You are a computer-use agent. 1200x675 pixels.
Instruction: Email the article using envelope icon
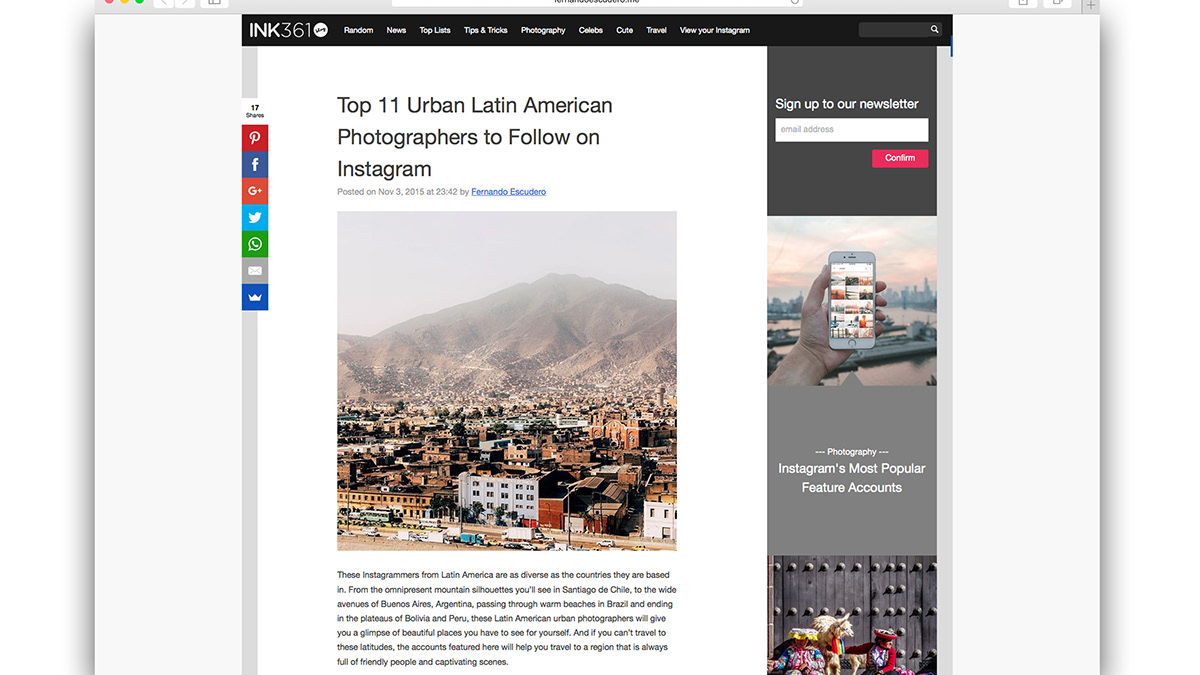point(255,271)
